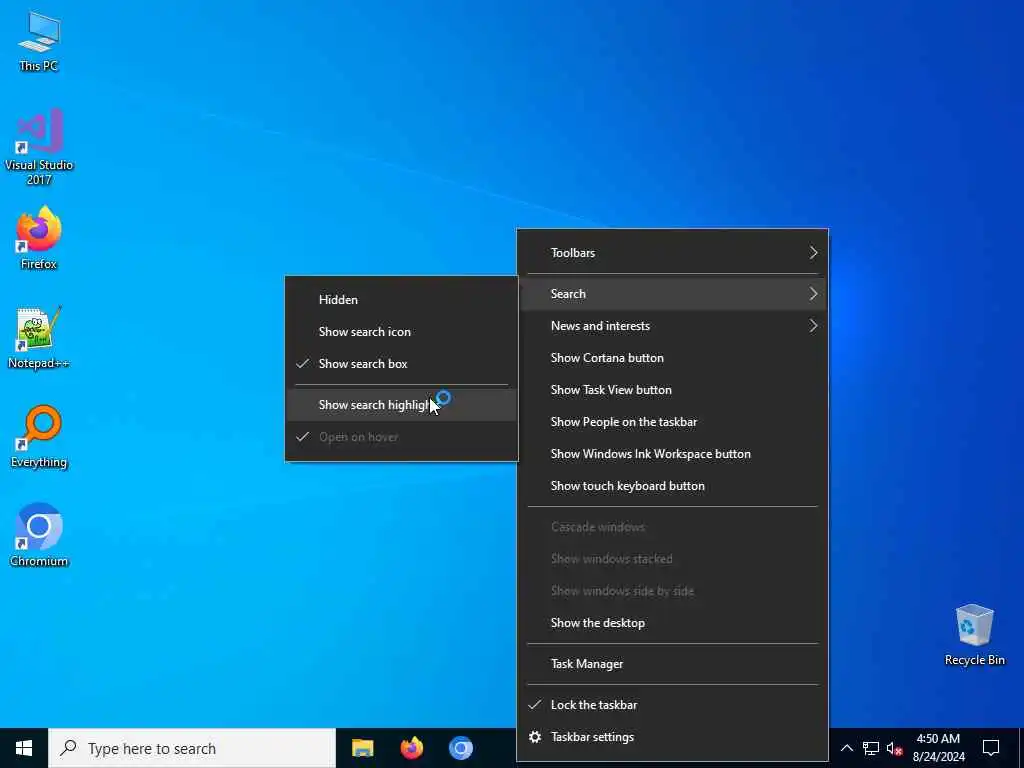The height and width of the screenshot is (768, 1024).
Task: Open Taskbar settings
Action: coord(673,737)
